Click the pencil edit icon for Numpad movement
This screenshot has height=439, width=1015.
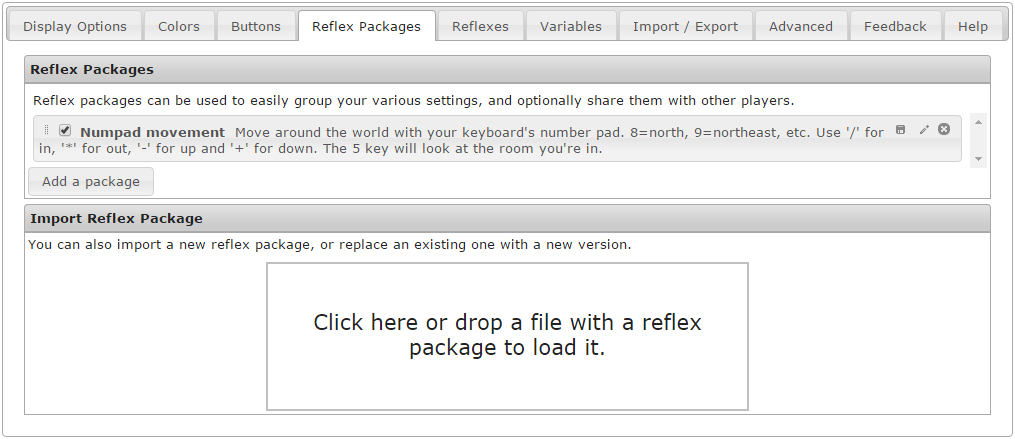(x=924, y=130)
